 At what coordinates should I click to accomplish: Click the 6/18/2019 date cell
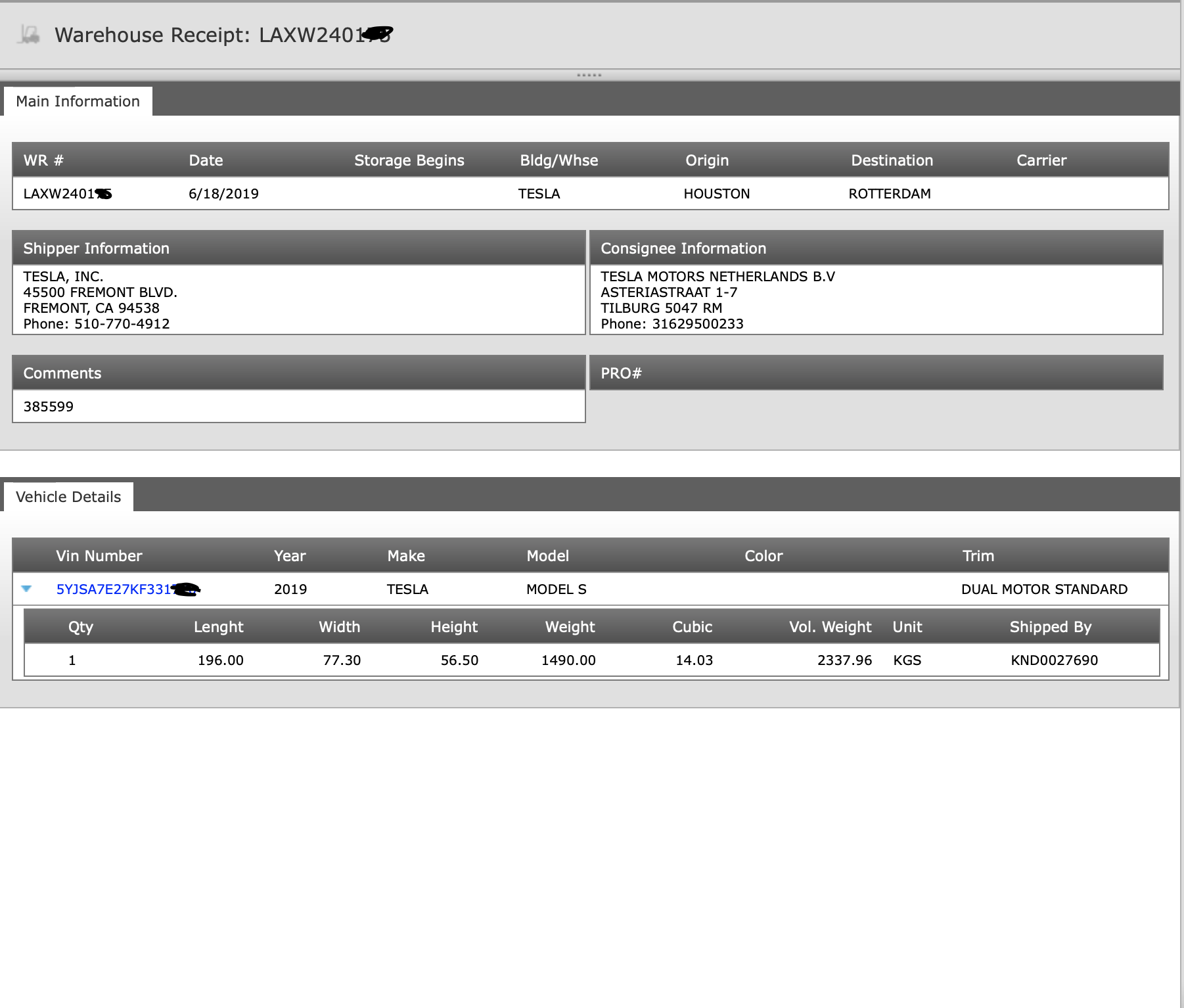(x=223, y=194)
